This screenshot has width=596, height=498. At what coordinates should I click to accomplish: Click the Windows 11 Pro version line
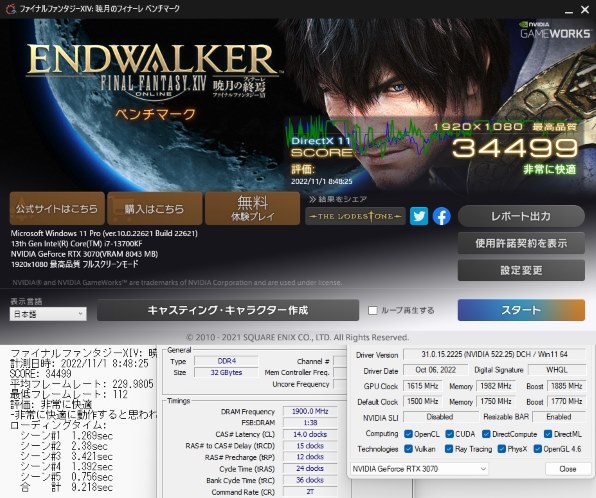pyautogui.click(x=104, y=233)
